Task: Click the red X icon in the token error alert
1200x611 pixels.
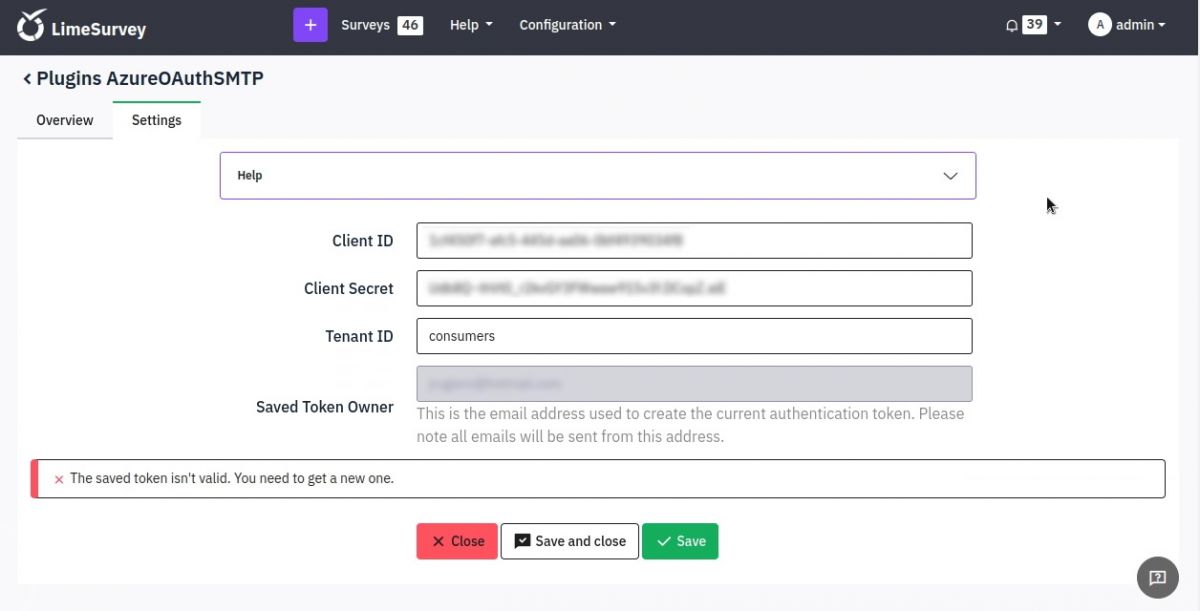Action: tap(59, 478)
